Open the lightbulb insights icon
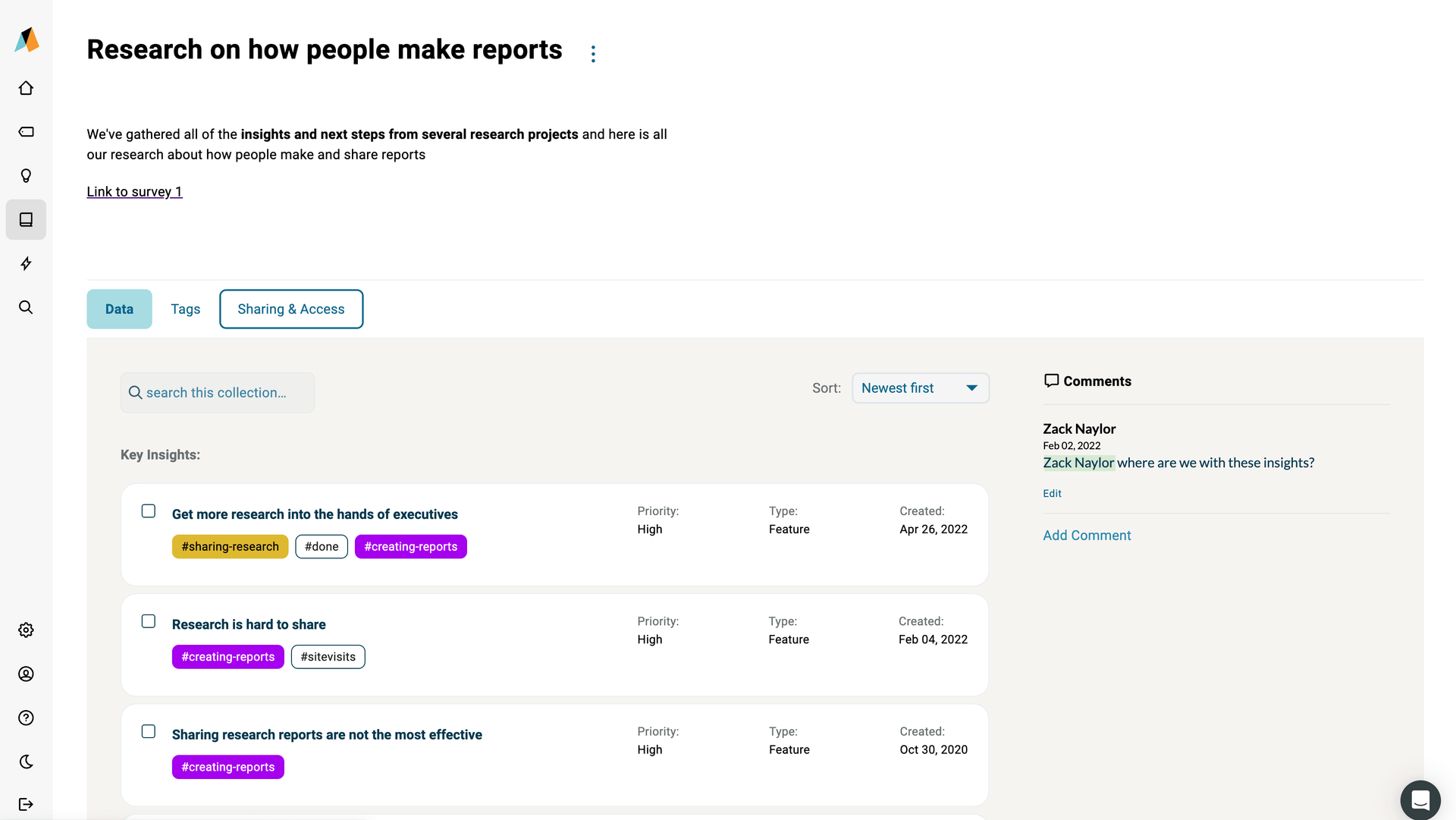This screenshot has height=820, width=1456. click(26, 176)
